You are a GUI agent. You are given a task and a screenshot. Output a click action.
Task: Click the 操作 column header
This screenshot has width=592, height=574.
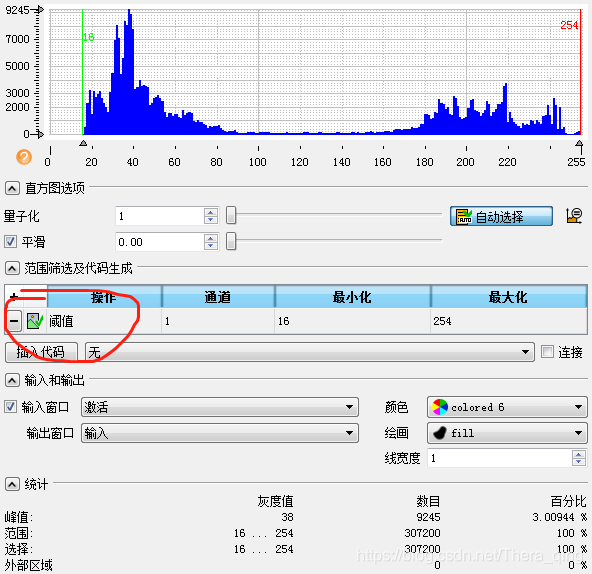104,297
